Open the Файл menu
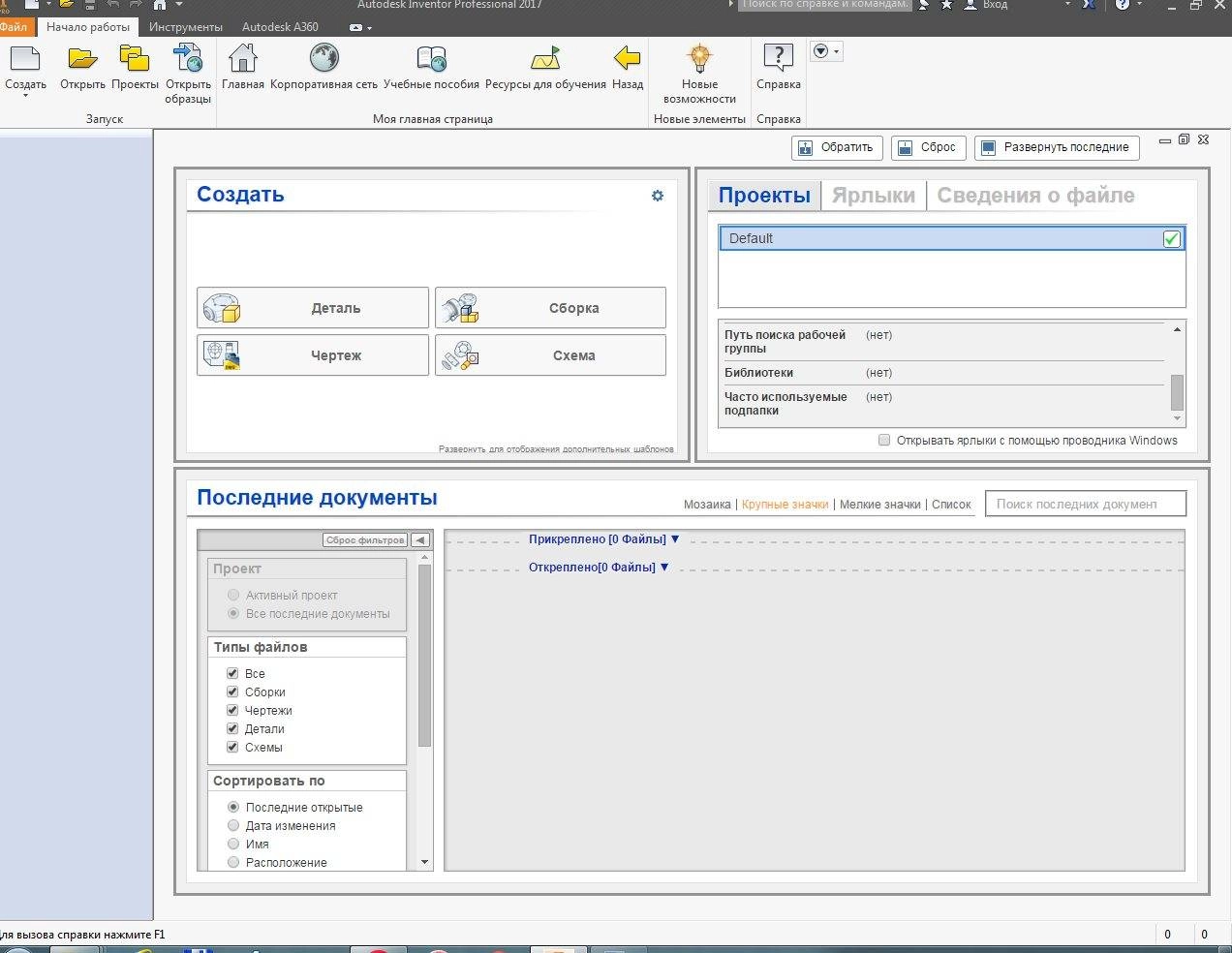 click(15, 27)
